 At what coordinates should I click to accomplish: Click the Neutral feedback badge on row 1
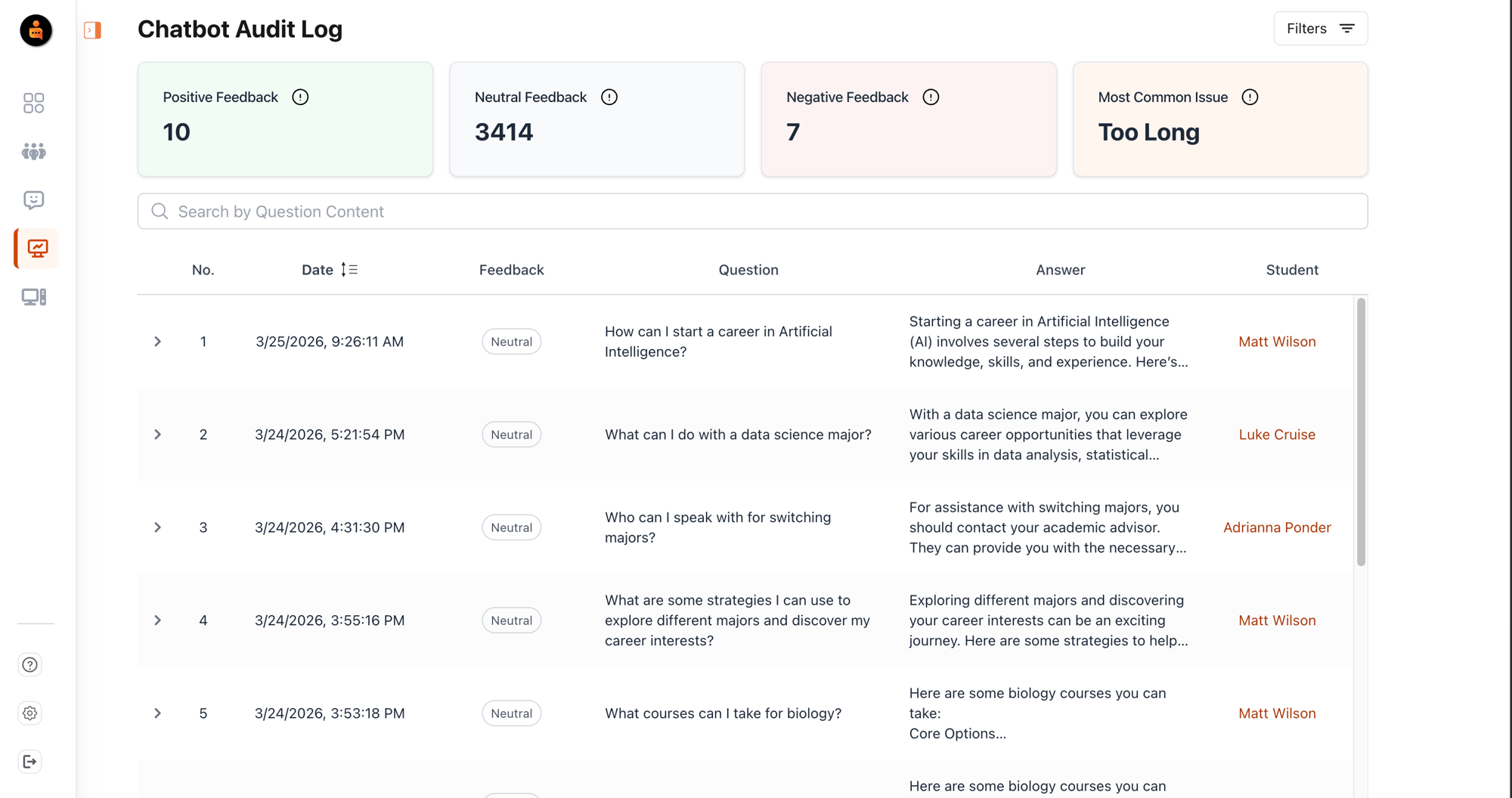click(511, 341)
